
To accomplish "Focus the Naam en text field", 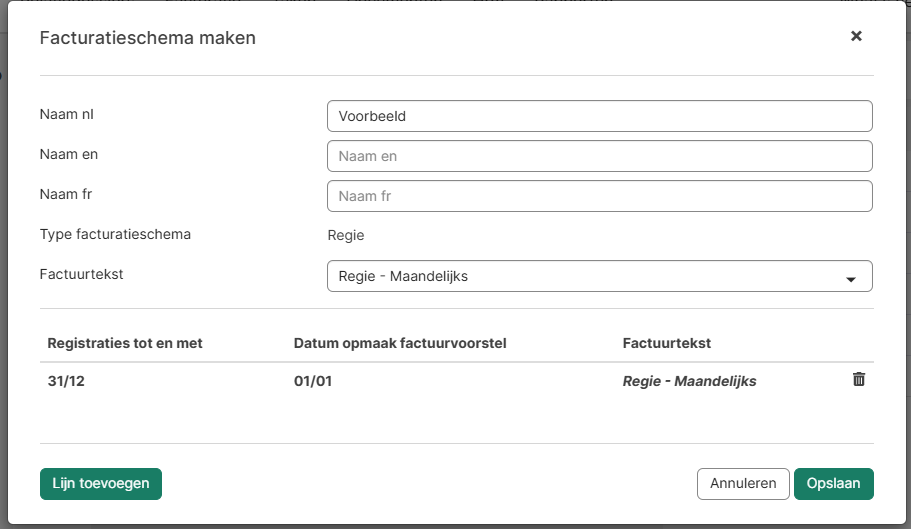I will click(599, 156).
